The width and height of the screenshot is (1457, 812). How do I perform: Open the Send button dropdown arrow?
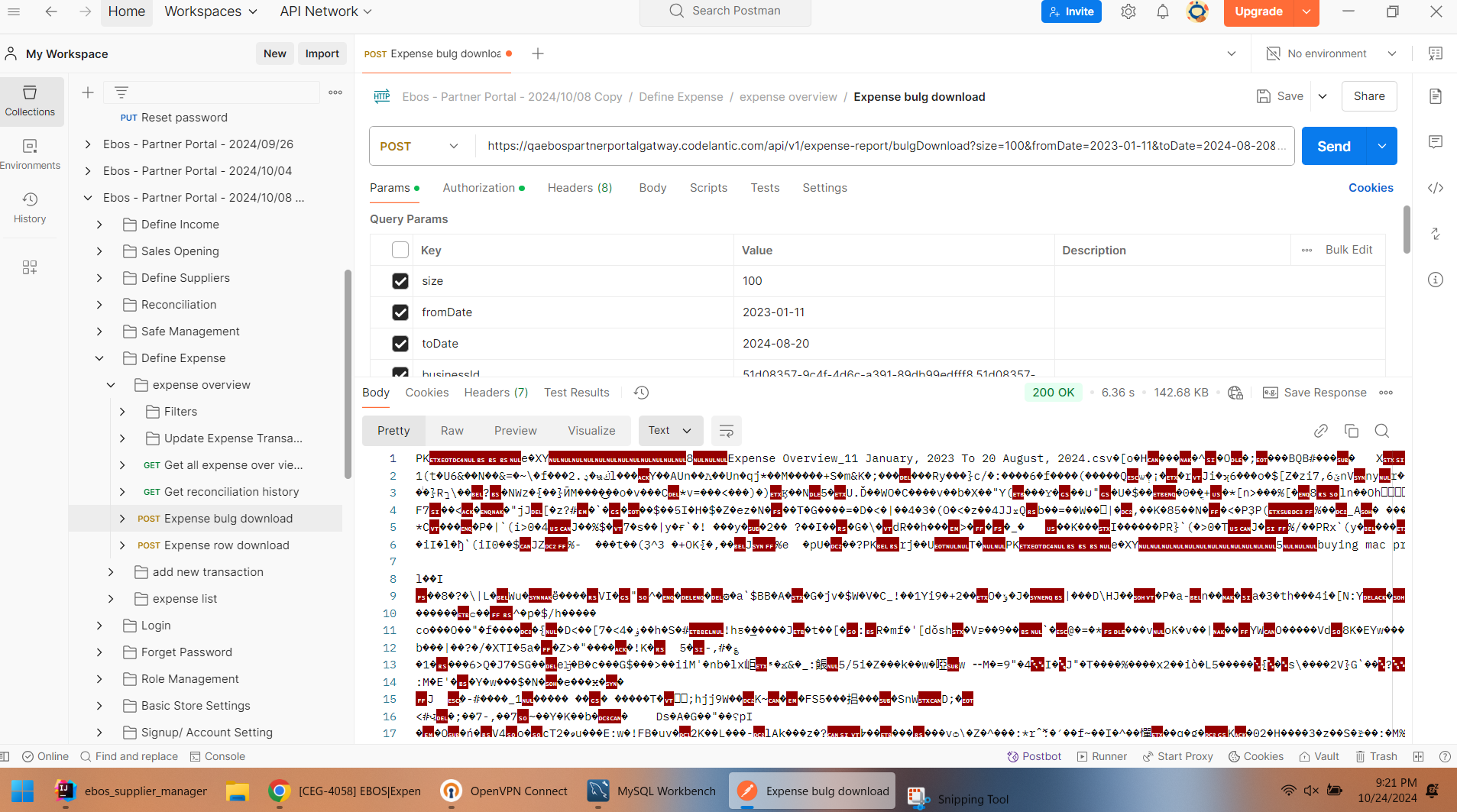point(1382,146)
